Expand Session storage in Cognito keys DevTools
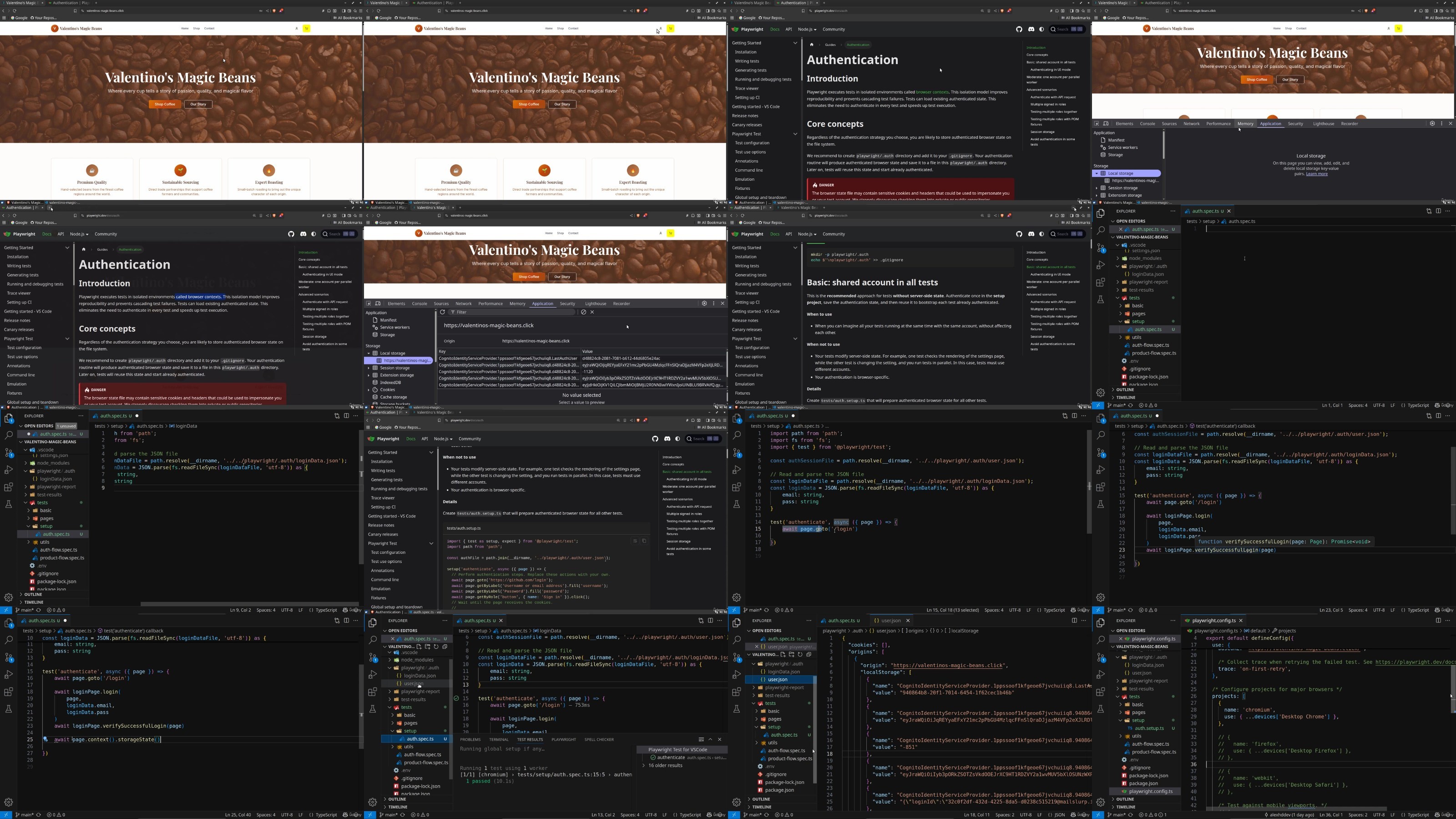Viewport: 1456px width, 819px height. [369, 368]
